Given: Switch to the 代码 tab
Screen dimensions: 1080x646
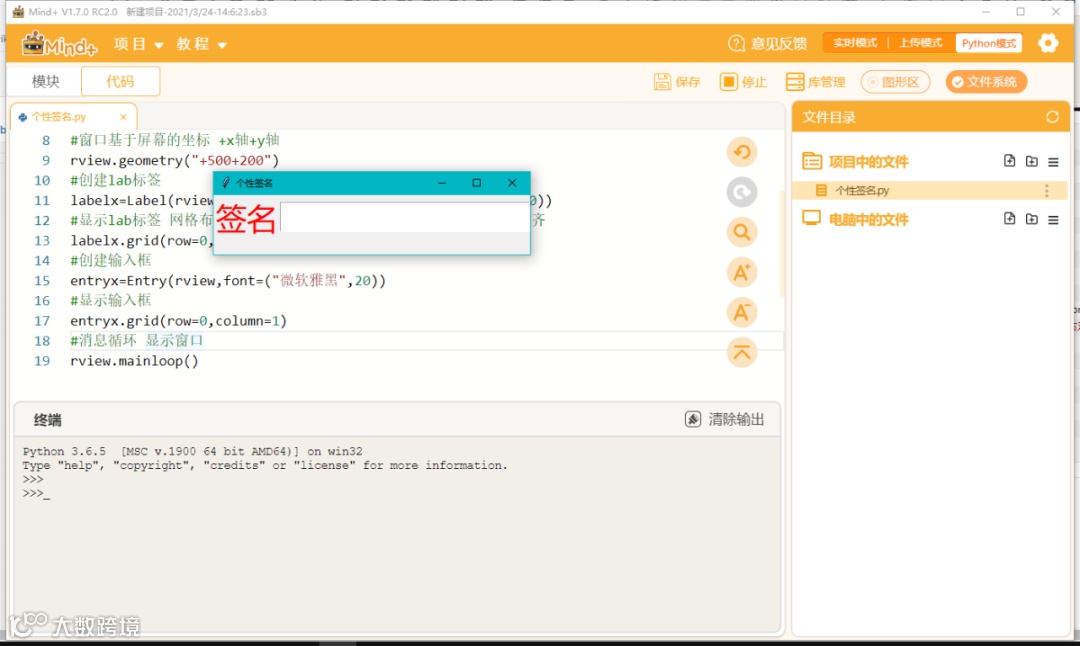Looking at the screenshot, I should tap(120, 81).
